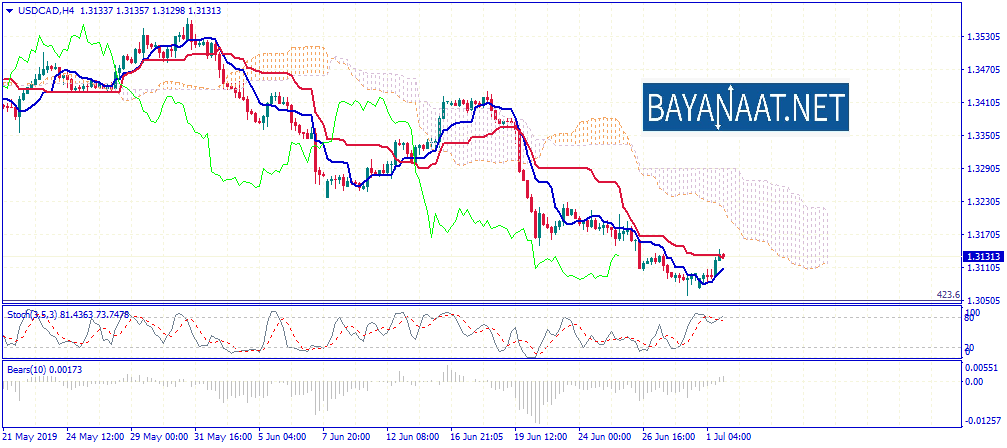1007x448 pixels.
Task: Click the 1.35305 price on the axis
Action: (x=982, y=37)
